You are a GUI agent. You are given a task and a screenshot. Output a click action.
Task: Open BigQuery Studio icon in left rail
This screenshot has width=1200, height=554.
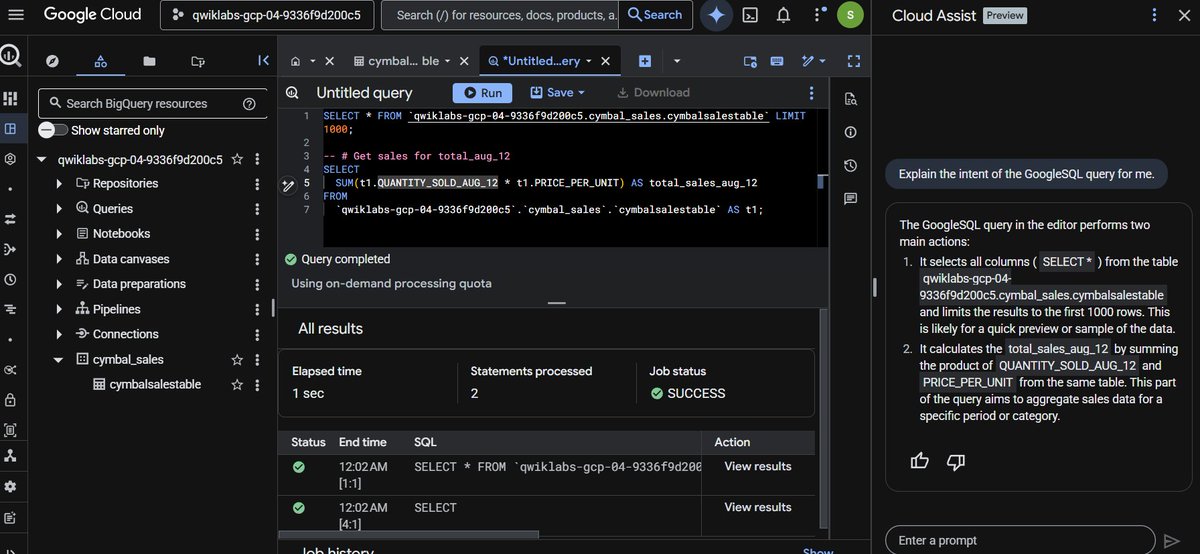point(10,129)
